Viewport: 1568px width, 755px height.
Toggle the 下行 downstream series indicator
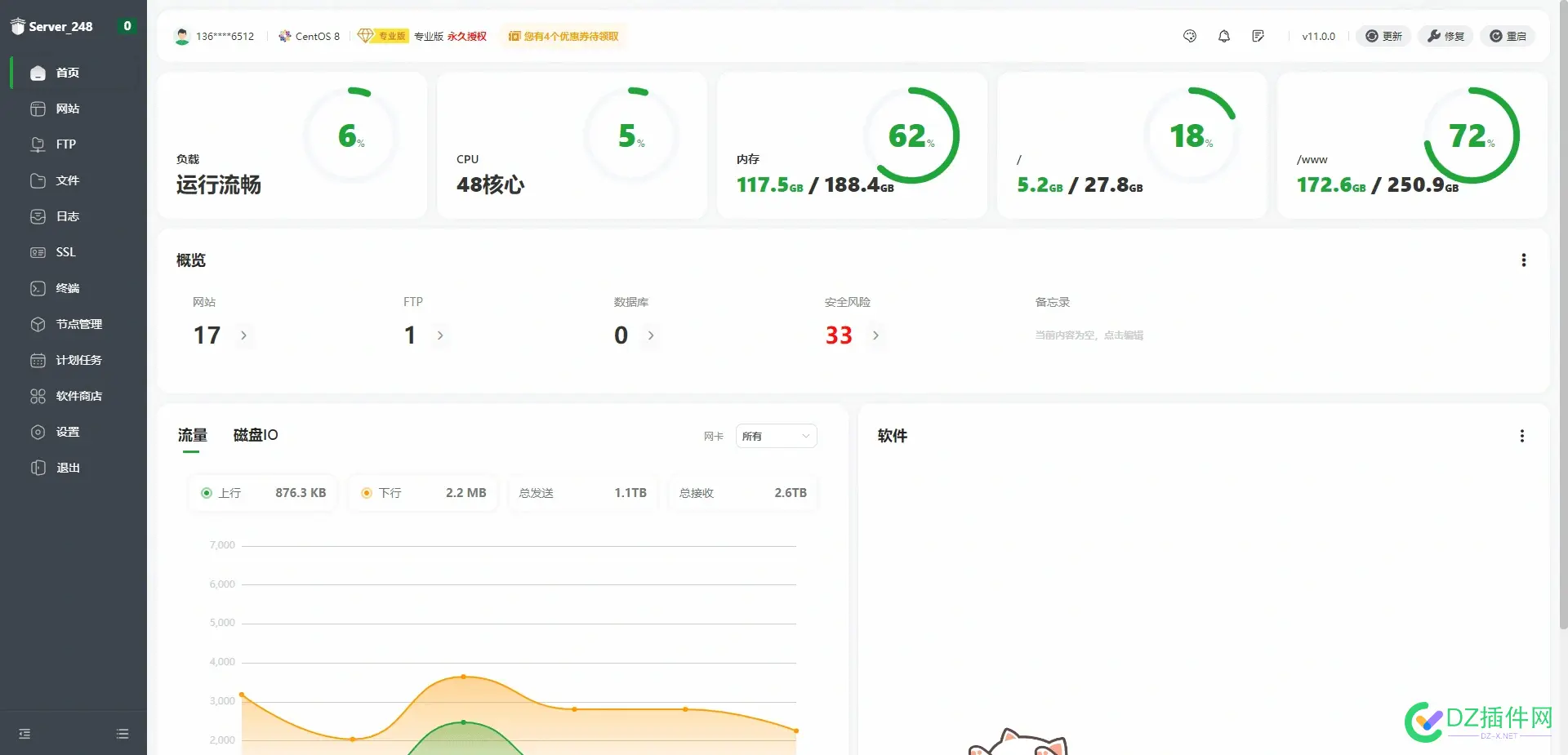point(367,493)
